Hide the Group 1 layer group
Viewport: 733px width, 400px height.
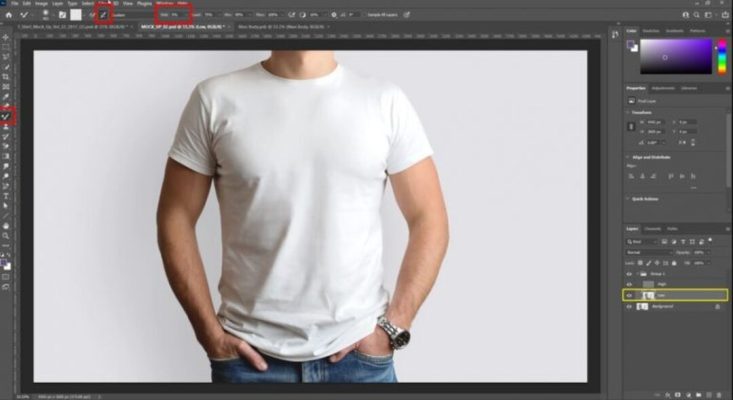(629, 274)
